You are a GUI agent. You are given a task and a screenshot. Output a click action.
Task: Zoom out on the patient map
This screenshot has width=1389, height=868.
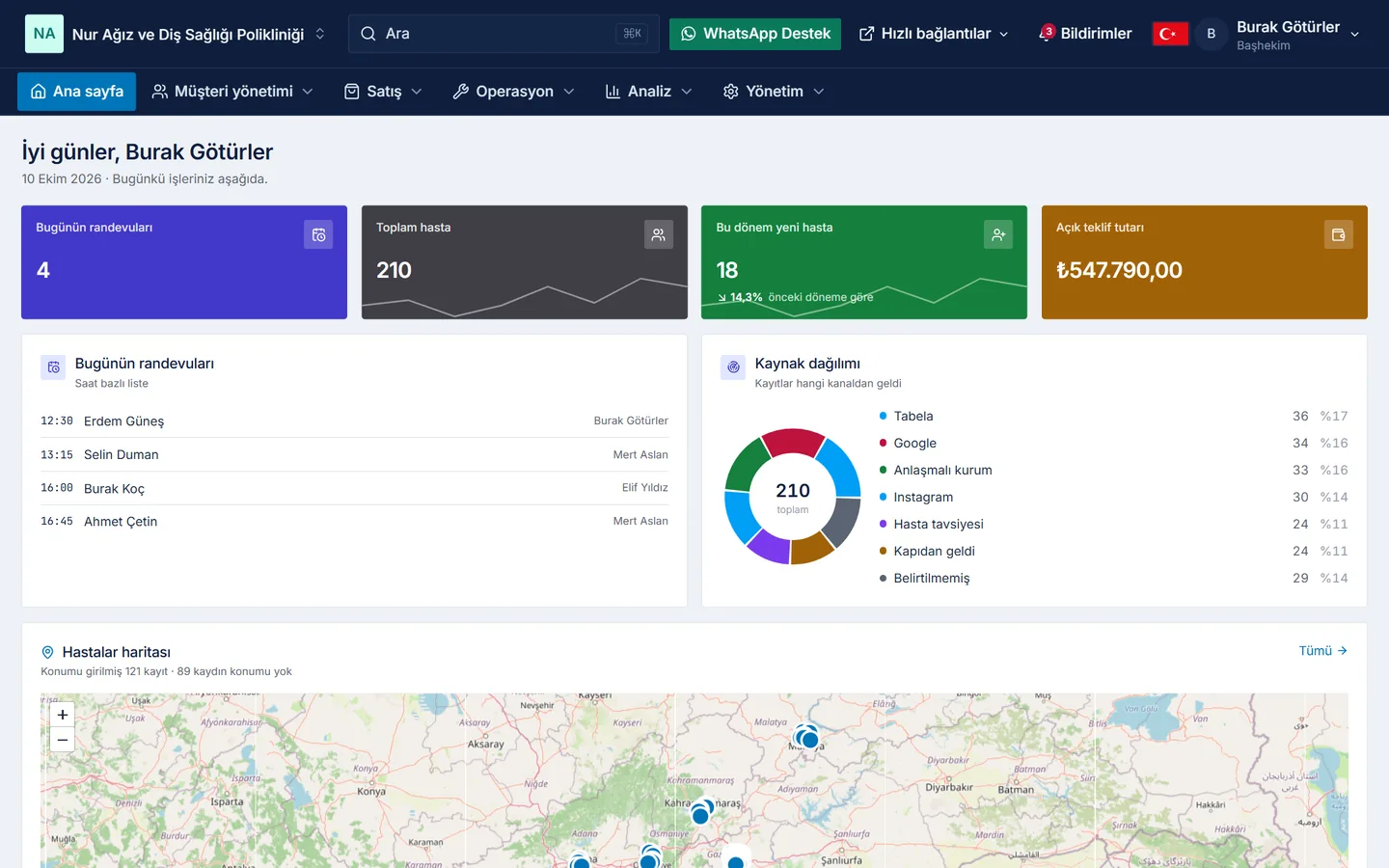pos(62,740)
